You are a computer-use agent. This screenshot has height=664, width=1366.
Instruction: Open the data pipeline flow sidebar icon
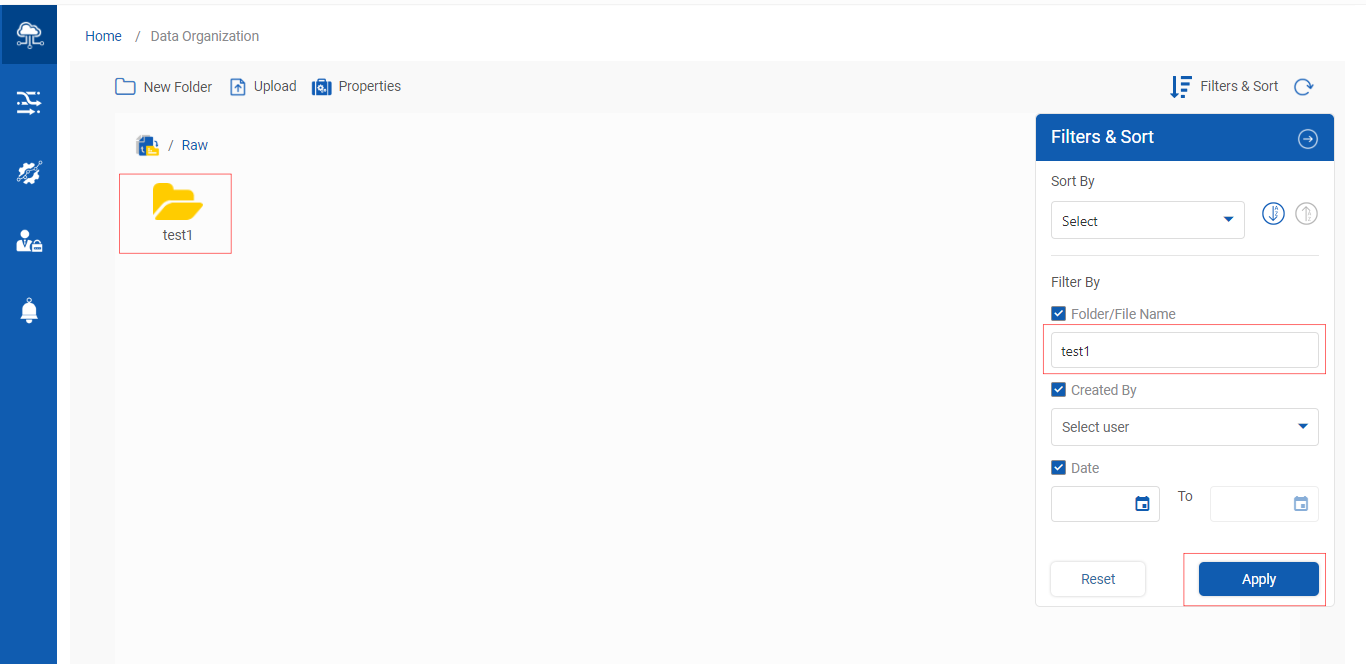[x=29, y=102]
